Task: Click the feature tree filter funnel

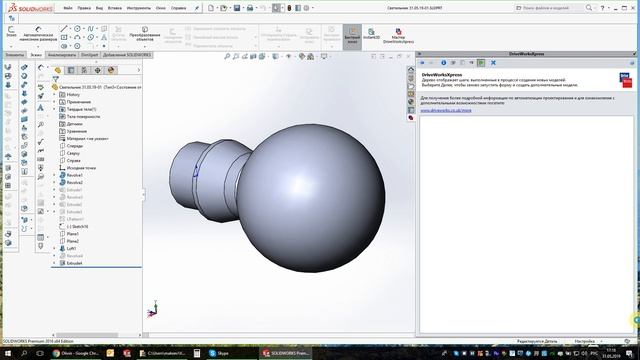Action: tap(56, 80)
